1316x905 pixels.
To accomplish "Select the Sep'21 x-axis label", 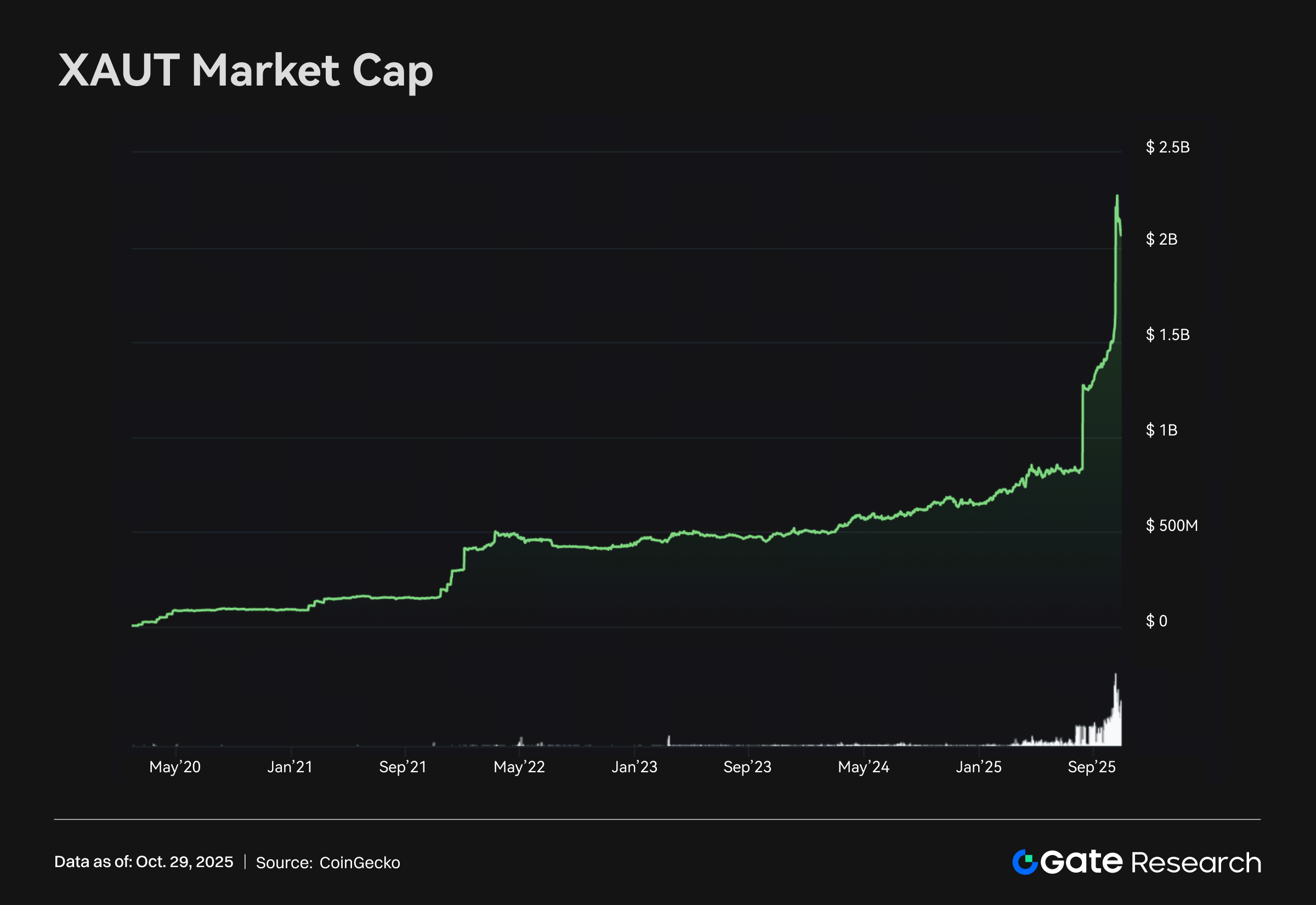I will [x=402, y=767].
